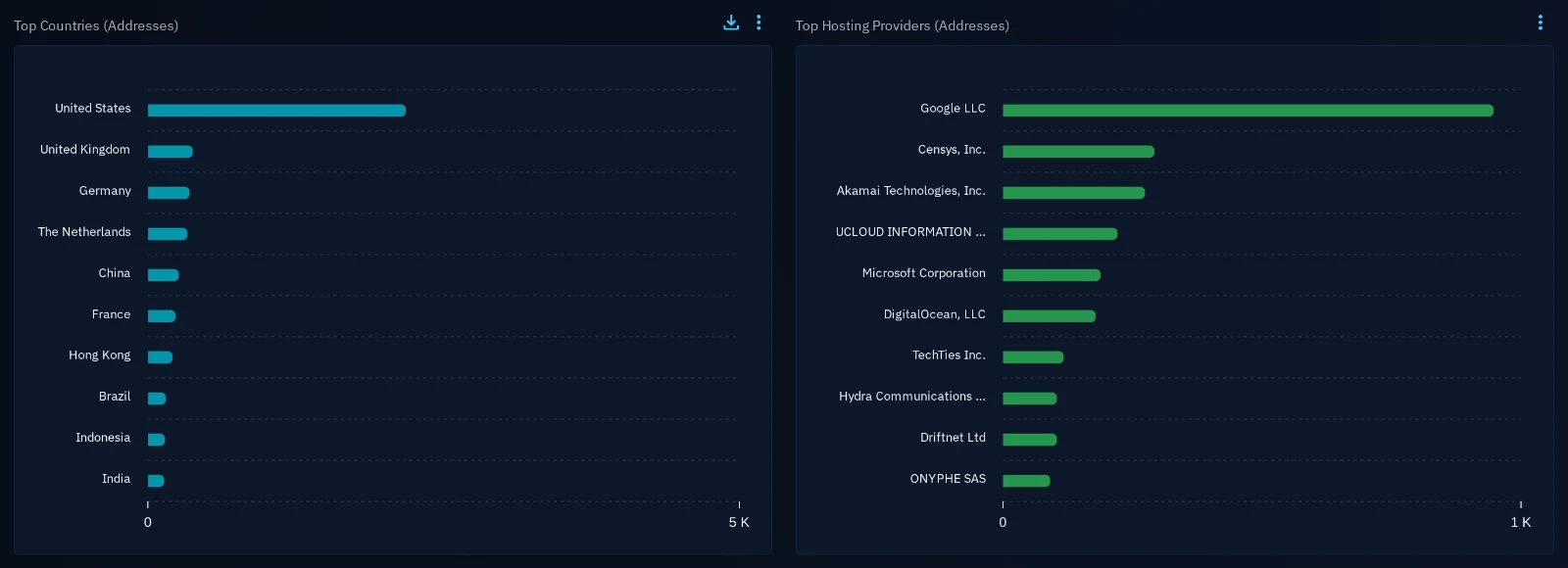The width and height of the screenshot is (1568, 568).
Task: Open Top Hosting Providers panel options menu
Action: (1541, 23)
